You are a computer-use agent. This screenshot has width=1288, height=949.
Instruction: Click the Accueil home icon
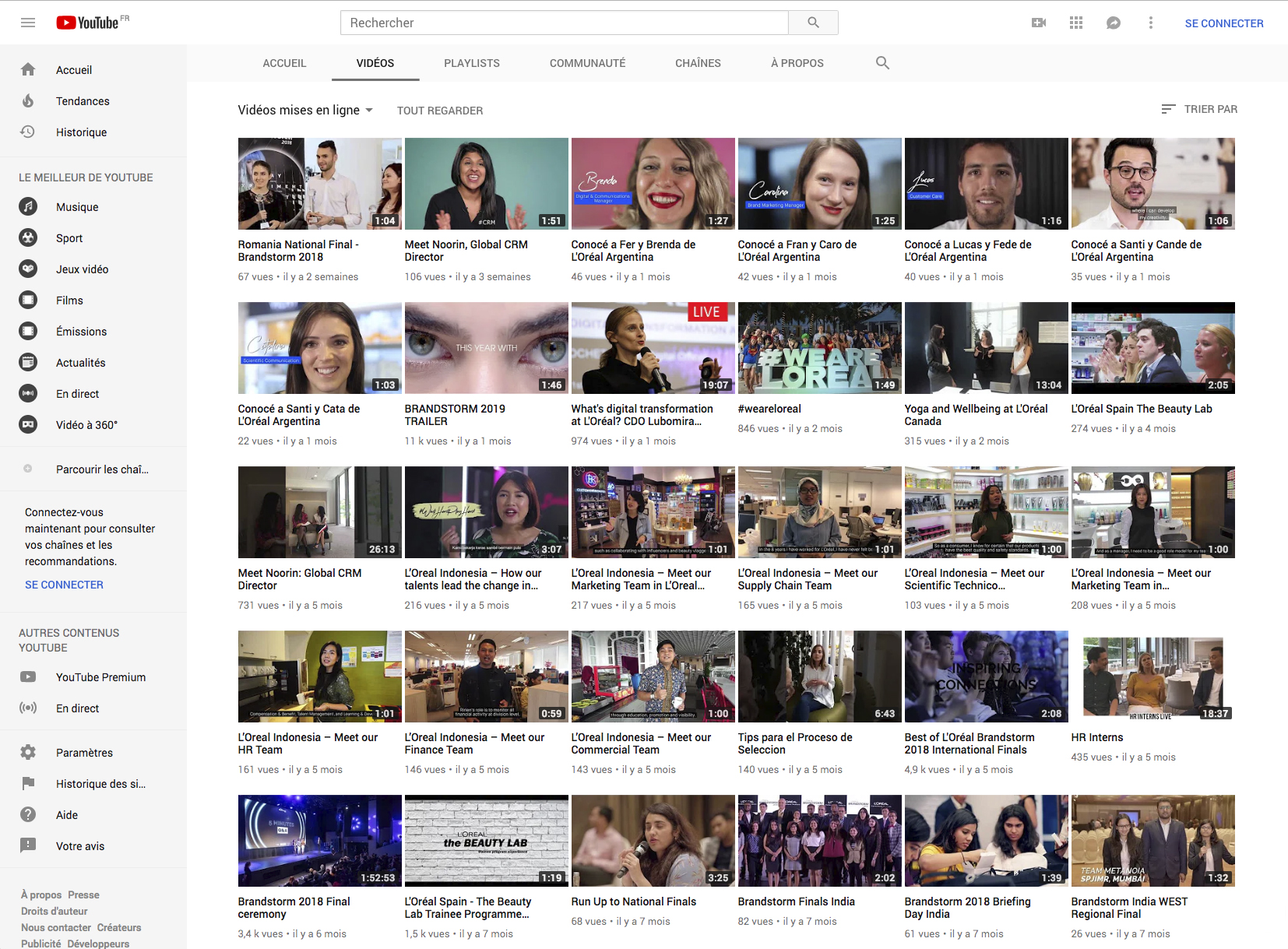[x=28, y=69]
